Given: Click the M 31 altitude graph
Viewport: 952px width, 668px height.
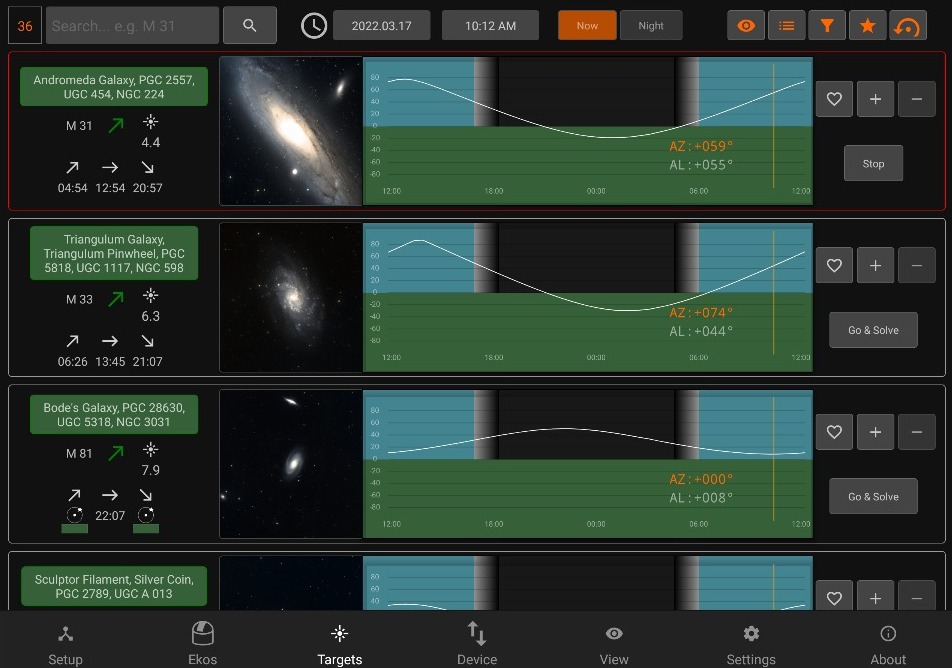Looking at the screenshot, I should click(588, 131).
